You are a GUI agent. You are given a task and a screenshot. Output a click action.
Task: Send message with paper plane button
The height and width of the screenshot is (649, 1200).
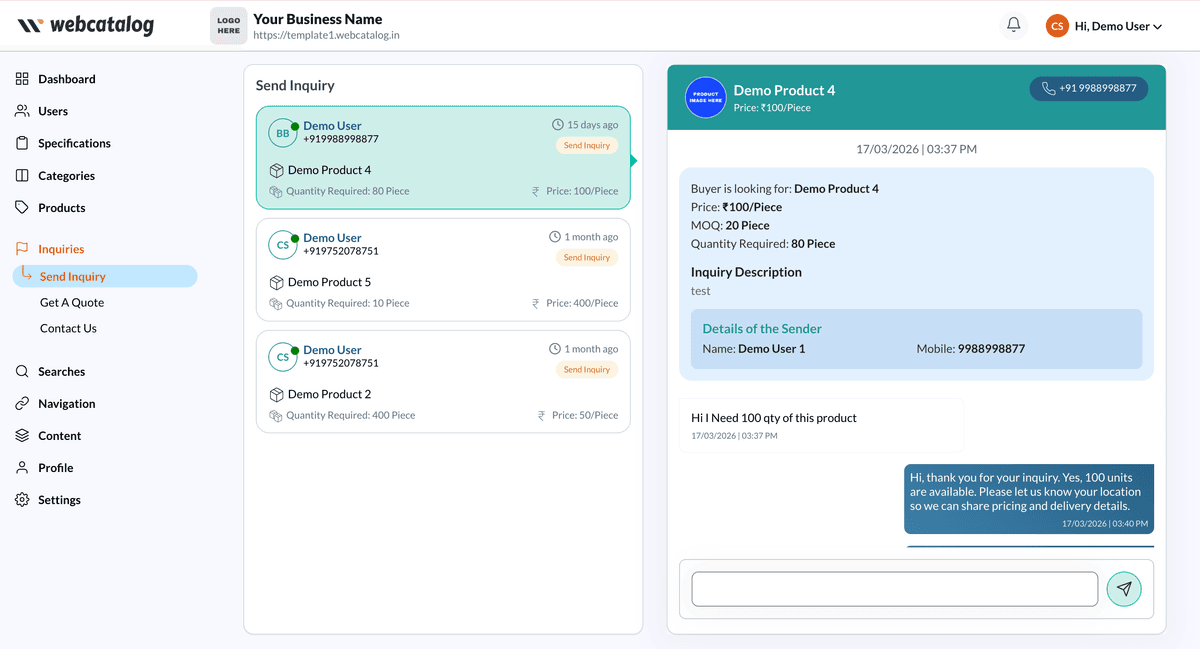point(1124,589)
